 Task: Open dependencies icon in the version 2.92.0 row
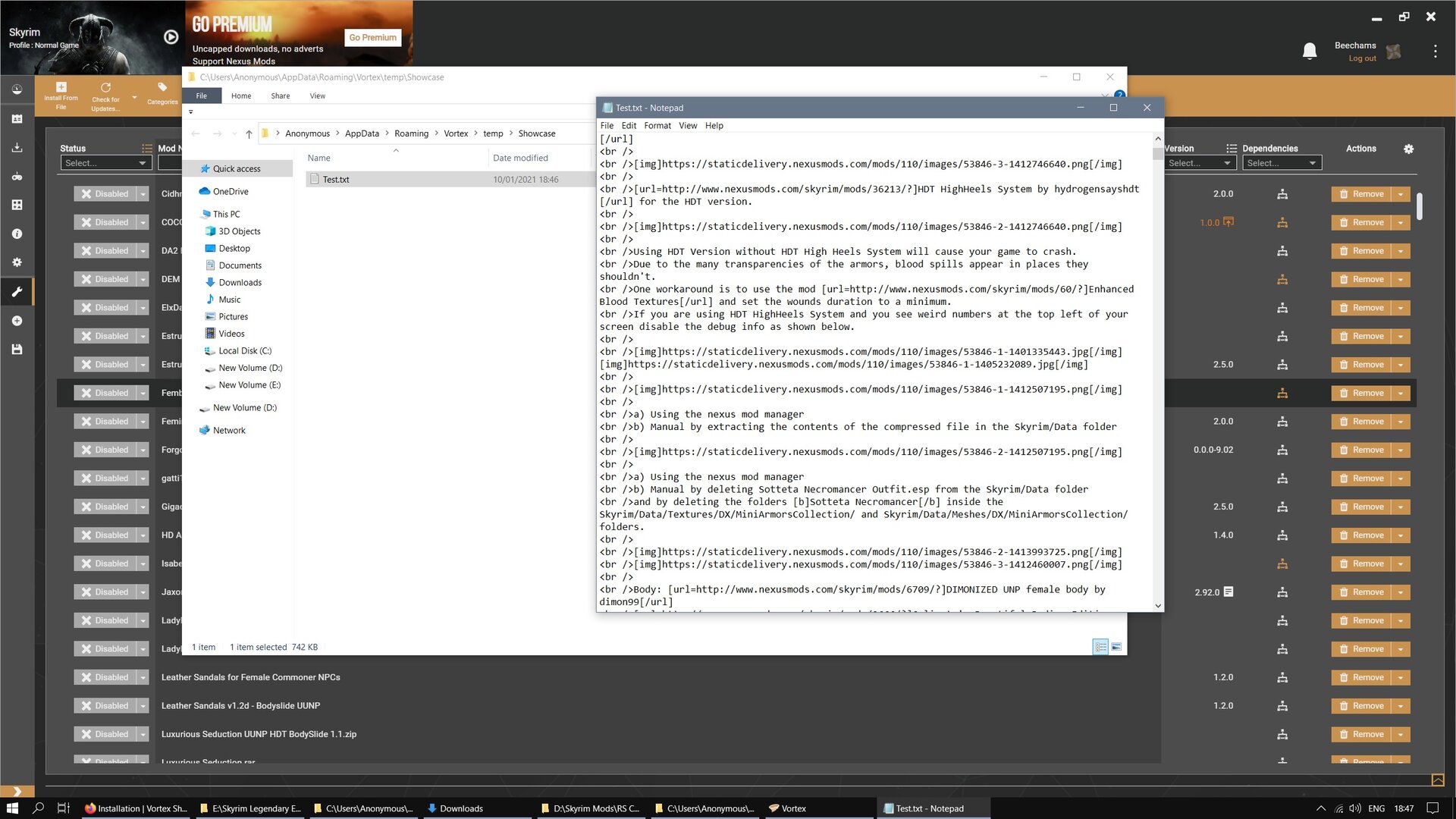1282,592
